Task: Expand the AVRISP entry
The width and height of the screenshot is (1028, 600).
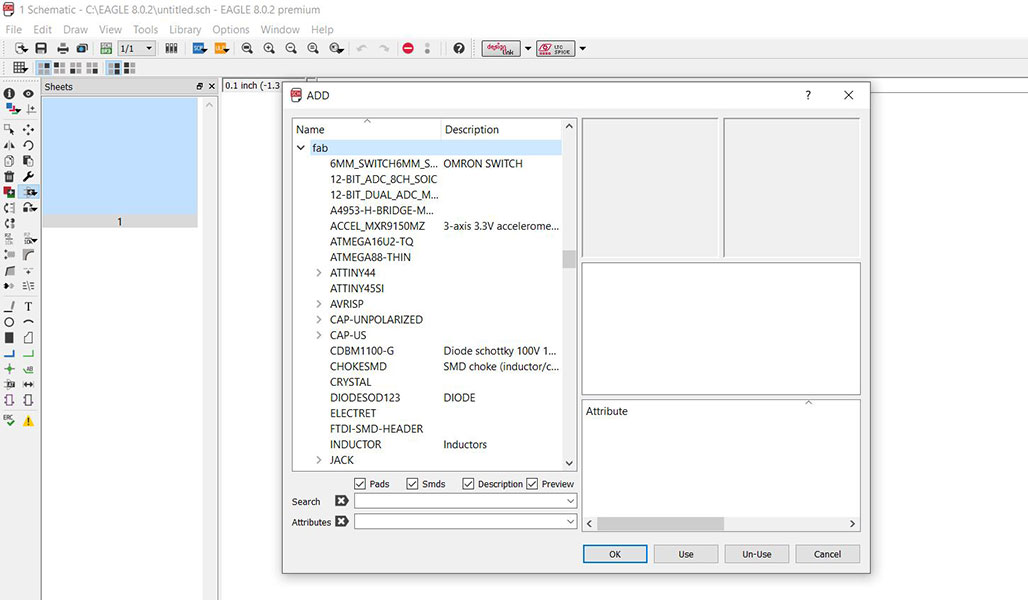Action: point(319,304)
